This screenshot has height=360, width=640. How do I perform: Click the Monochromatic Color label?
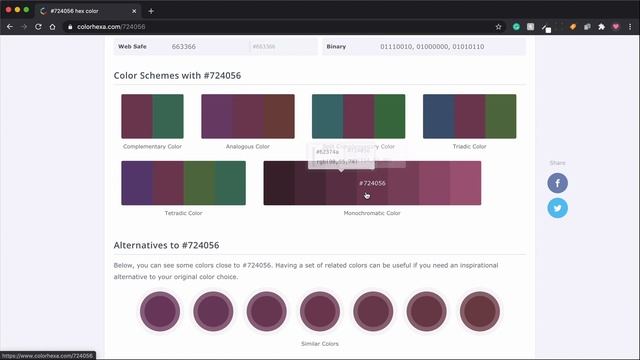[x=372, y=213]
